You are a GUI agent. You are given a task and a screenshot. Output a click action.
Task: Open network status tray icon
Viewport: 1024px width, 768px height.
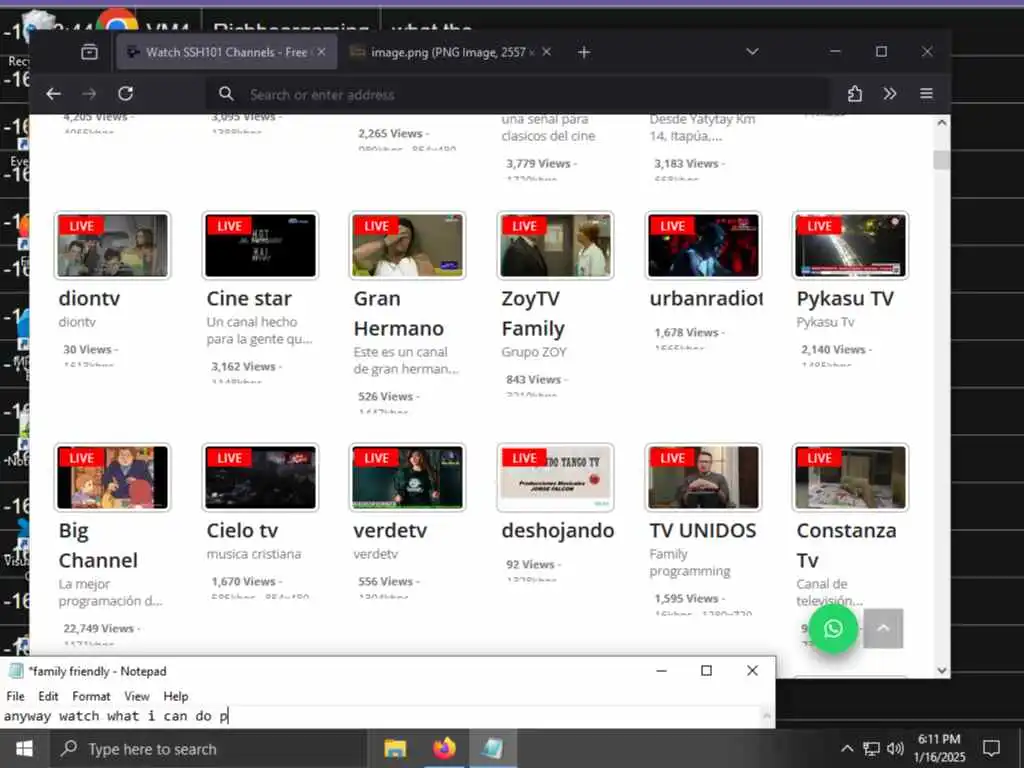[871, 748]
